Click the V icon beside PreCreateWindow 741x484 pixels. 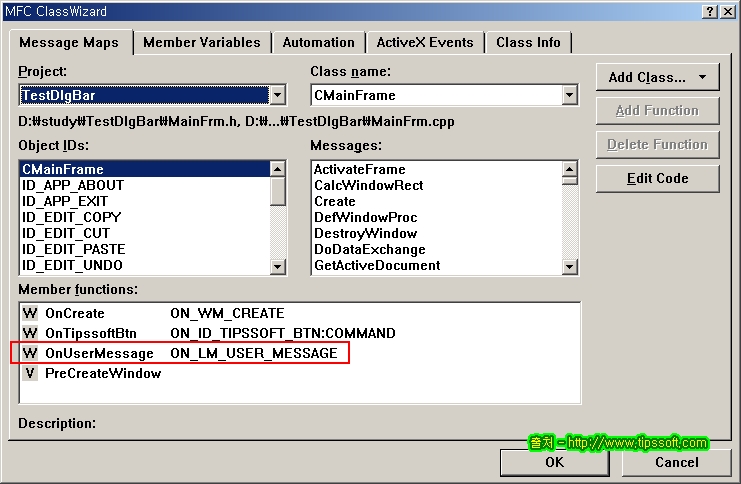click(30, 374)
